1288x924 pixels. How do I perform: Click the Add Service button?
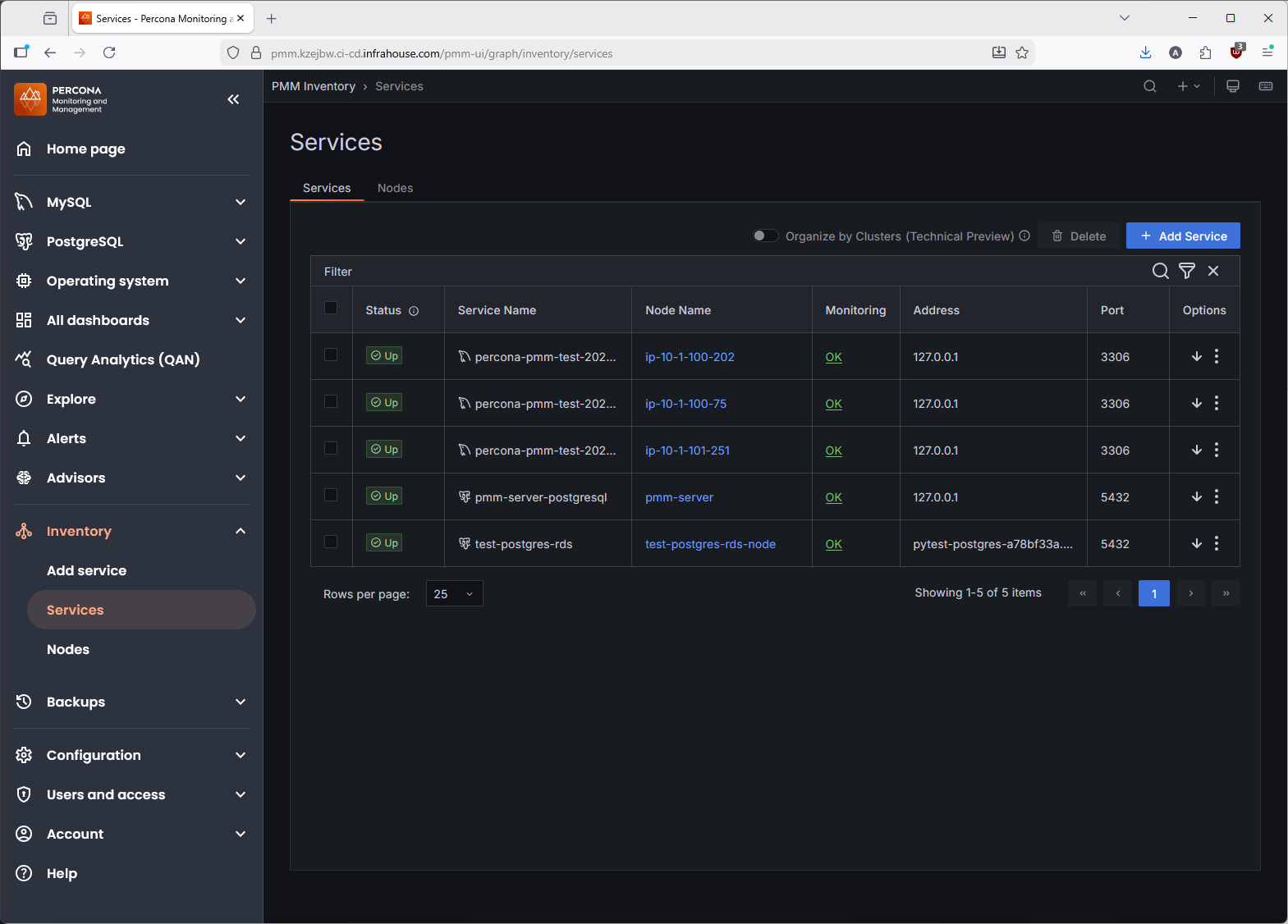[1182, 236]
